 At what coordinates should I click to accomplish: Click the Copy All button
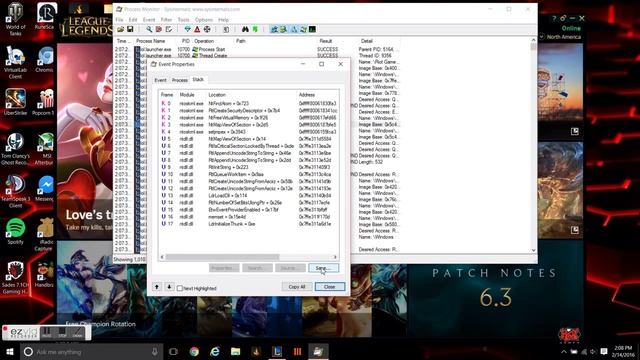(297, 287)
